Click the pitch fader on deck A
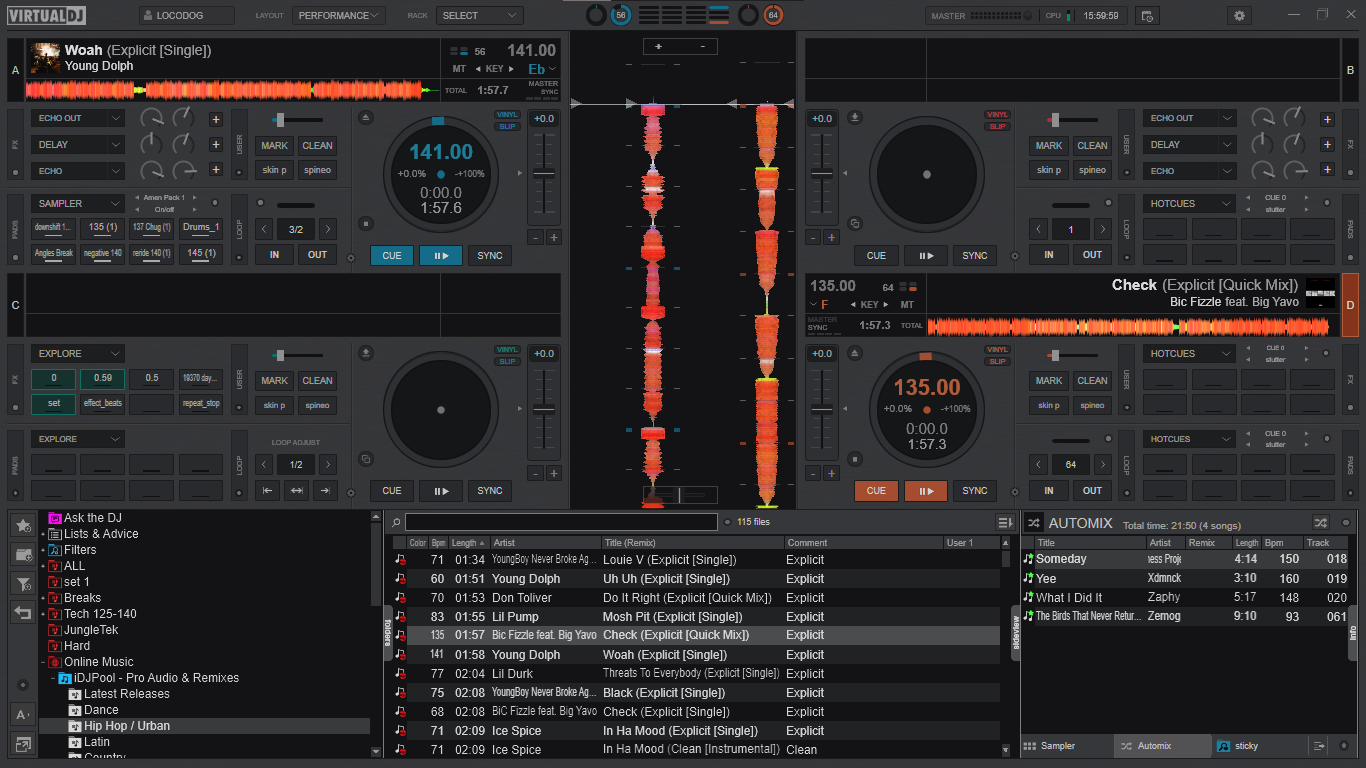The image size is (1366, 768). (543, 173)
